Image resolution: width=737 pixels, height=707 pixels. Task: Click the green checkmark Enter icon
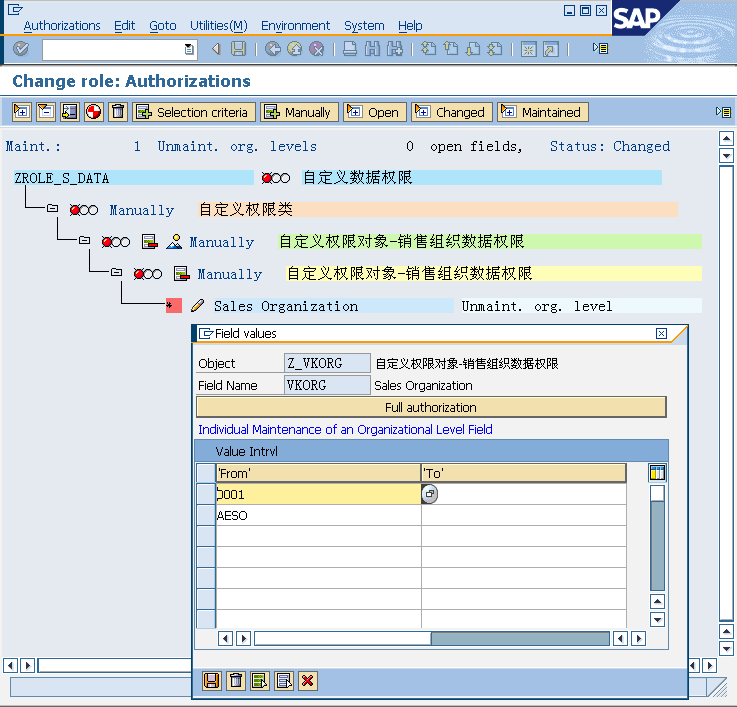[21, 49]
